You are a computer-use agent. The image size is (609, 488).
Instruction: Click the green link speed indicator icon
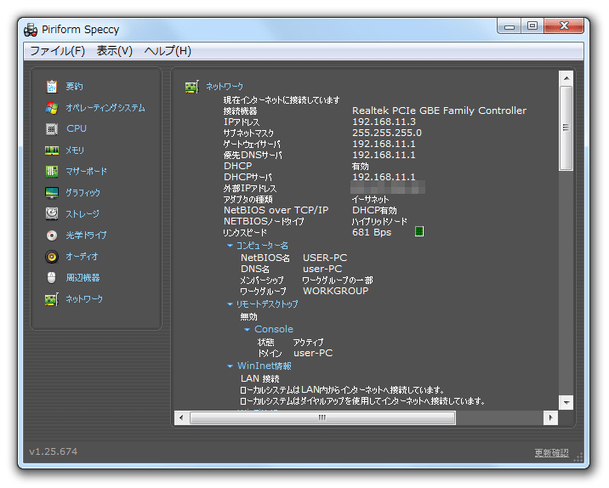pos(419,232)
